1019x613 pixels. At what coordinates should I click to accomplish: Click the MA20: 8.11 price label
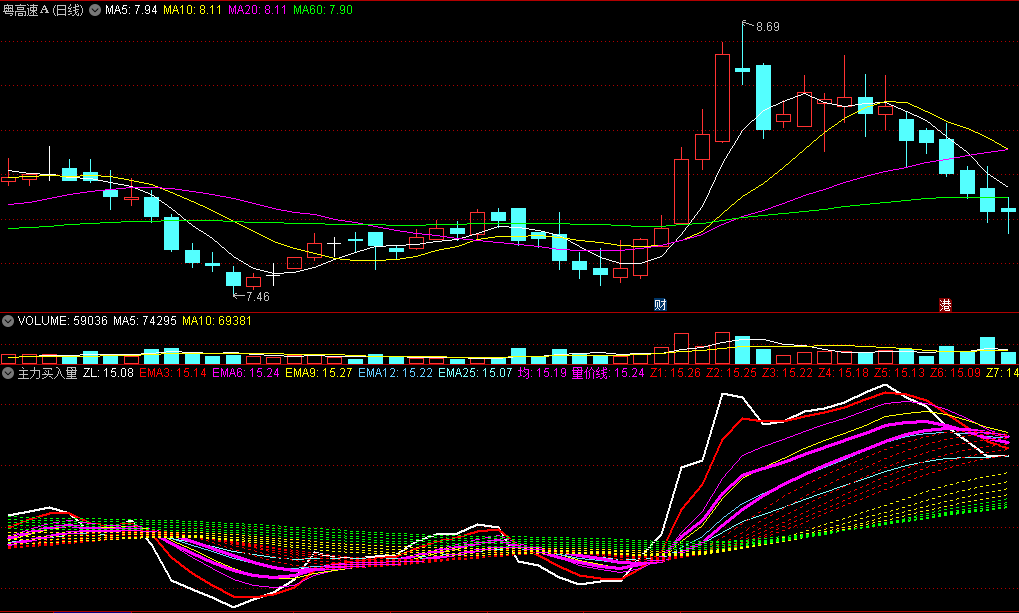(x=257, y=10)
